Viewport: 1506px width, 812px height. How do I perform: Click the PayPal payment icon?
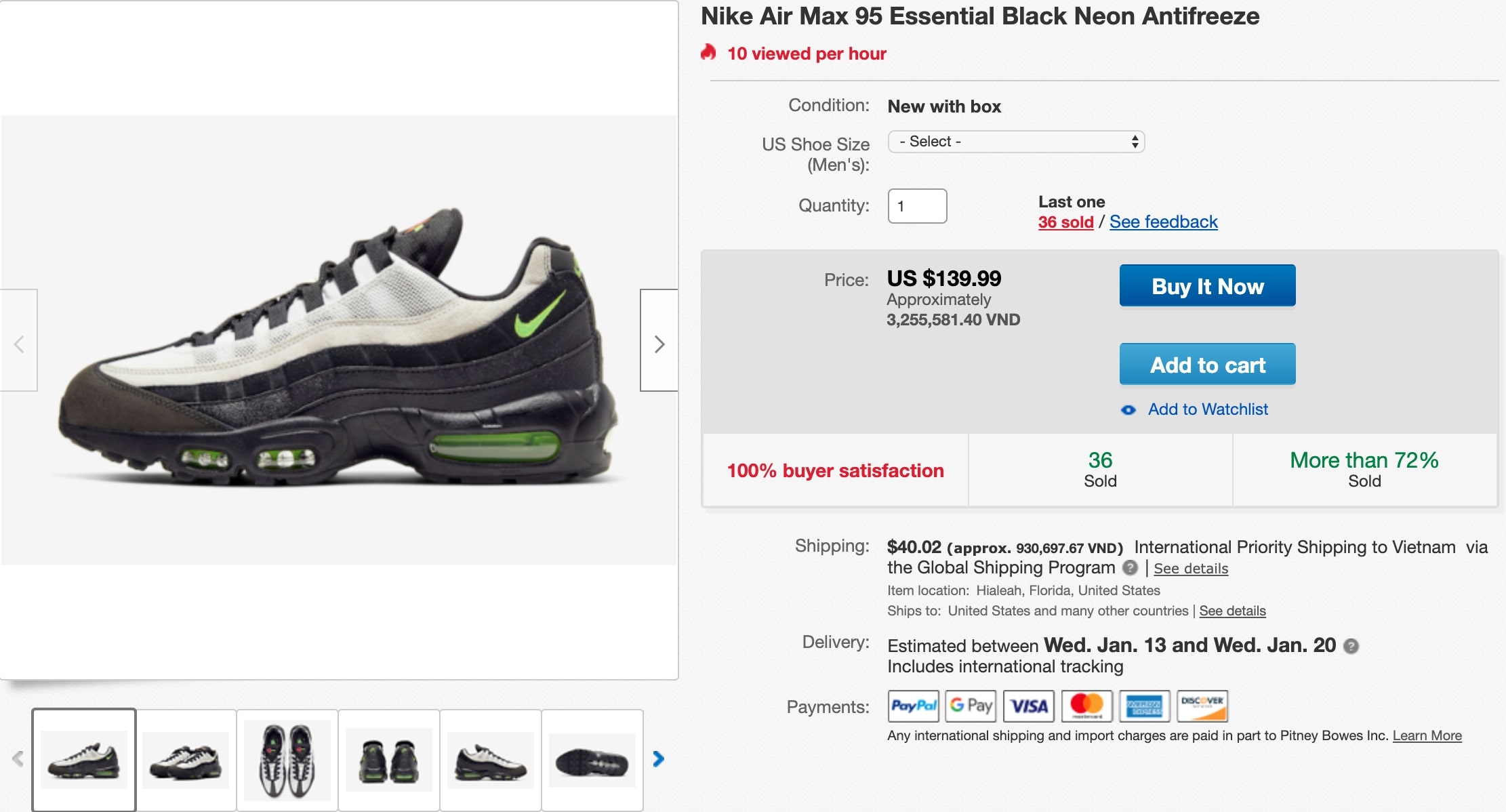913,706
